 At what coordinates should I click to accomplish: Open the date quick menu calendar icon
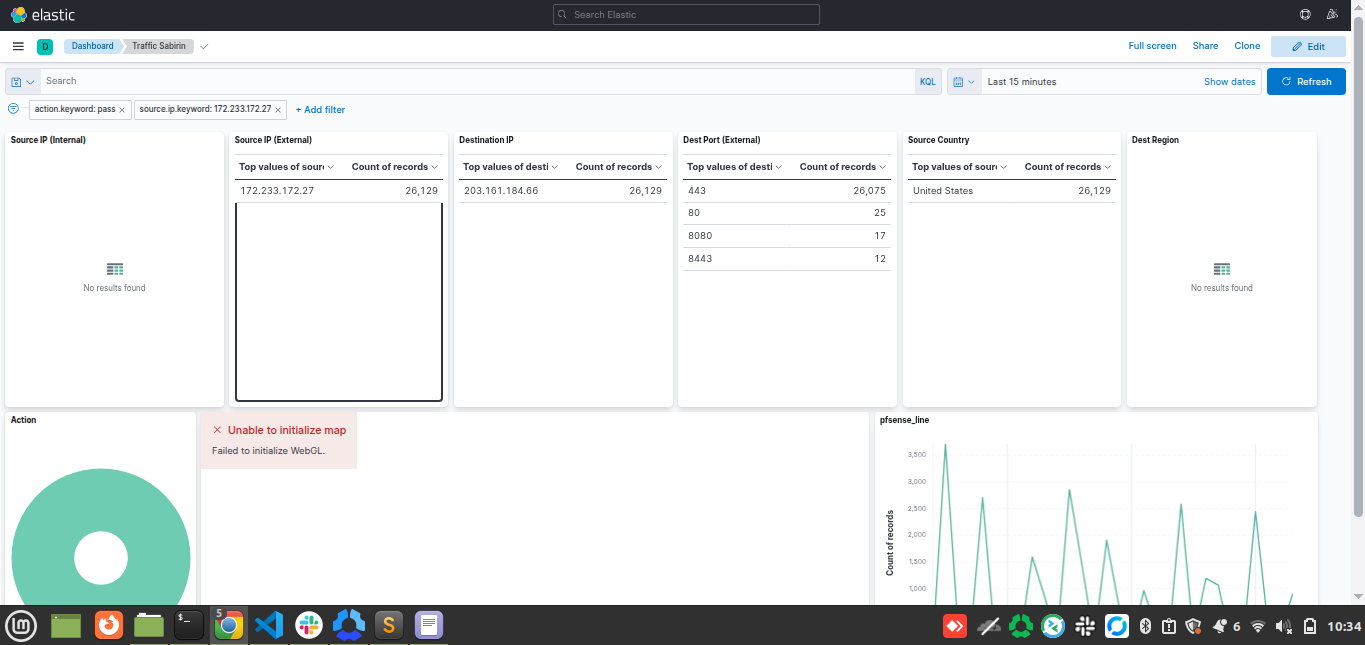[963, 82]
